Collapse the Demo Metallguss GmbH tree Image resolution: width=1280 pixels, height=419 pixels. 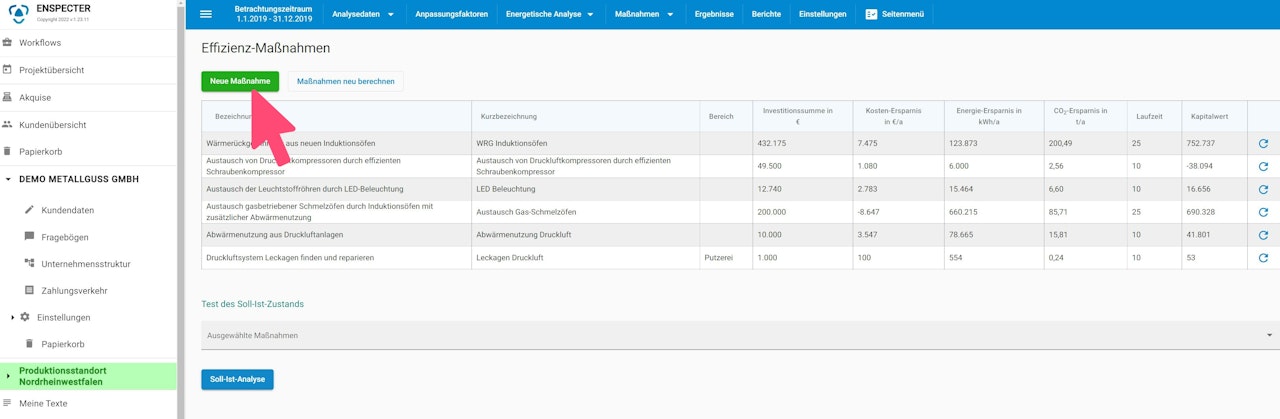pos(8,179)
